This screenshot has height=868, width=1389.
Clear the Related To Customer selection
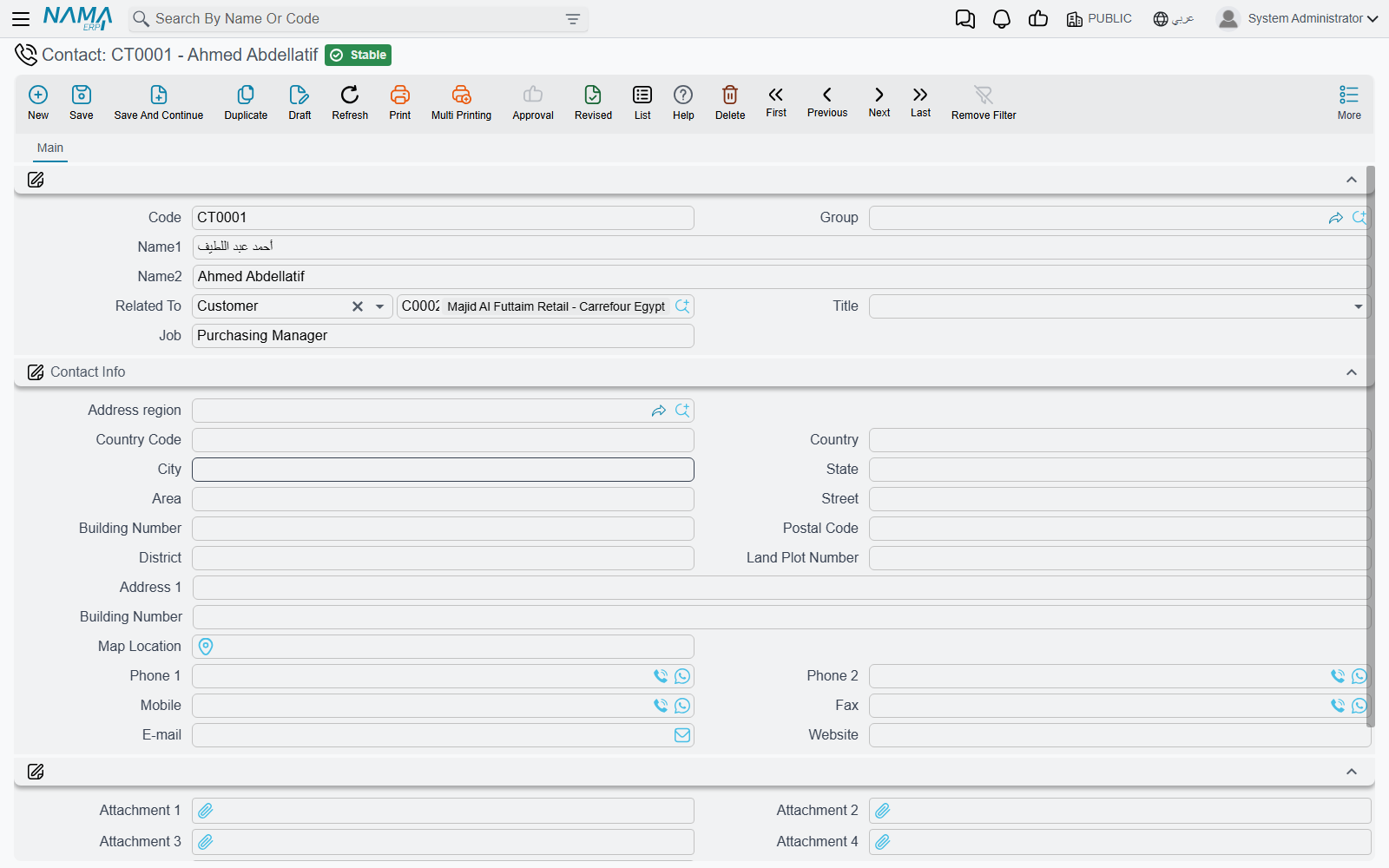click(358, 306)
